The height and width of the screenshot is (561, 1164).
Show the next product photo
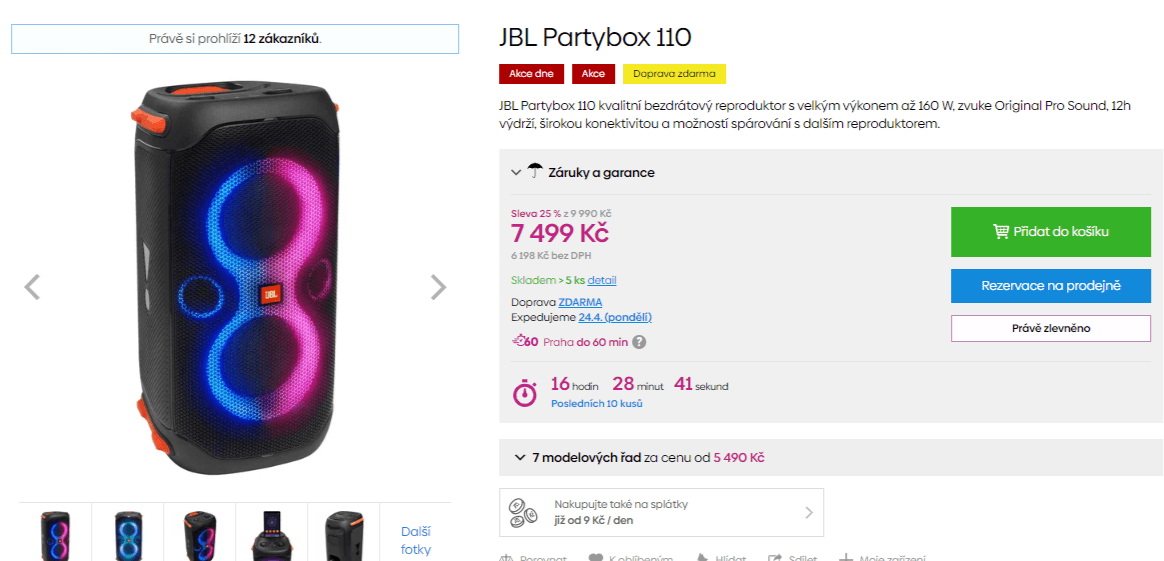click(438, 288)
